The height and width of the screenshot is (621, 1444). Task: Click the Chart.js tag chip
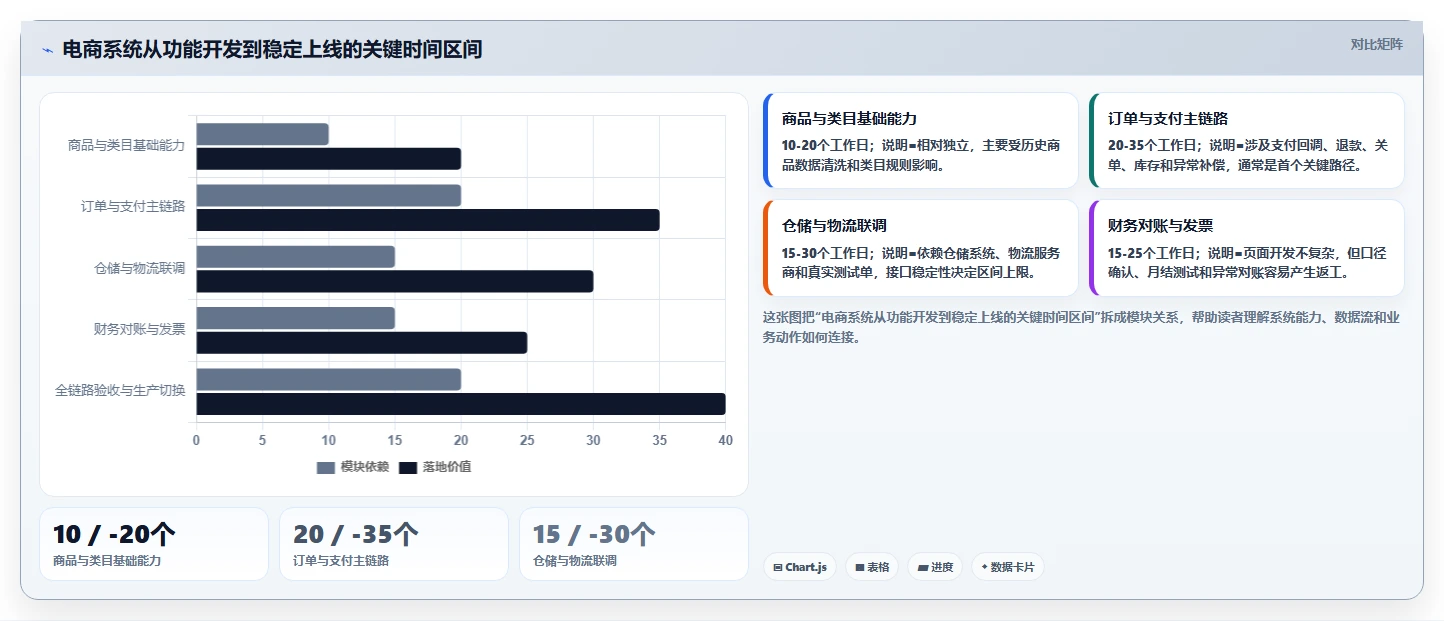tap(800, 567)
